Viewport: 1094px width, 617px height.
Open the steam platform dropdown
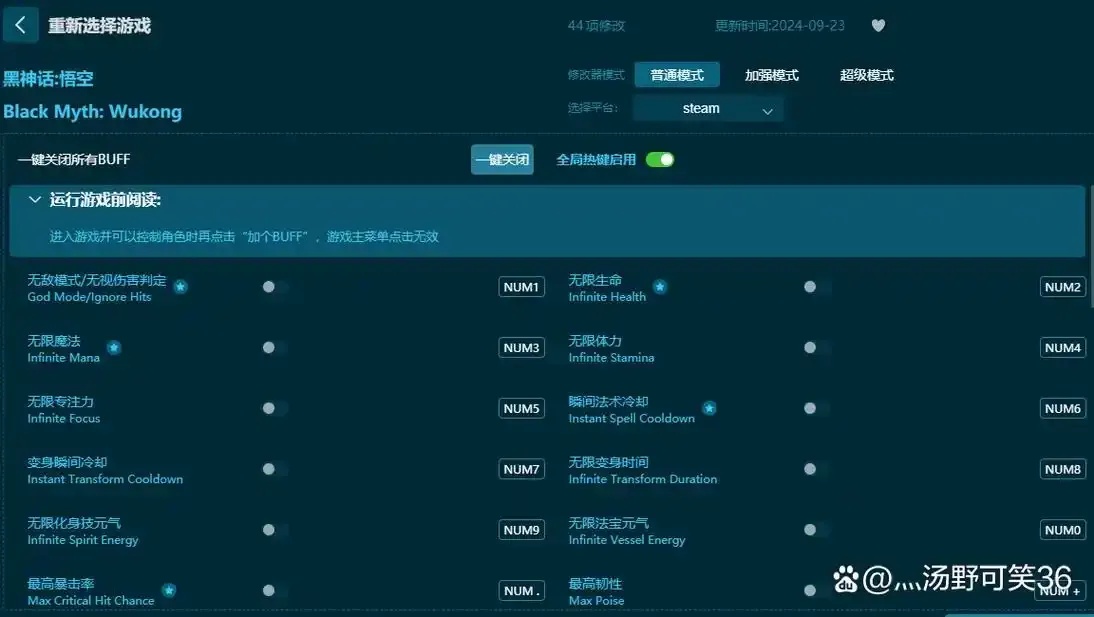(x=708, y=109)
